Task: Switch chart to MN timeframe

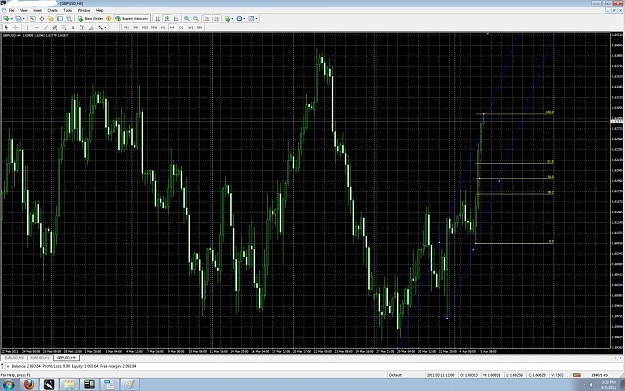Action: click(x=199, y=28)
